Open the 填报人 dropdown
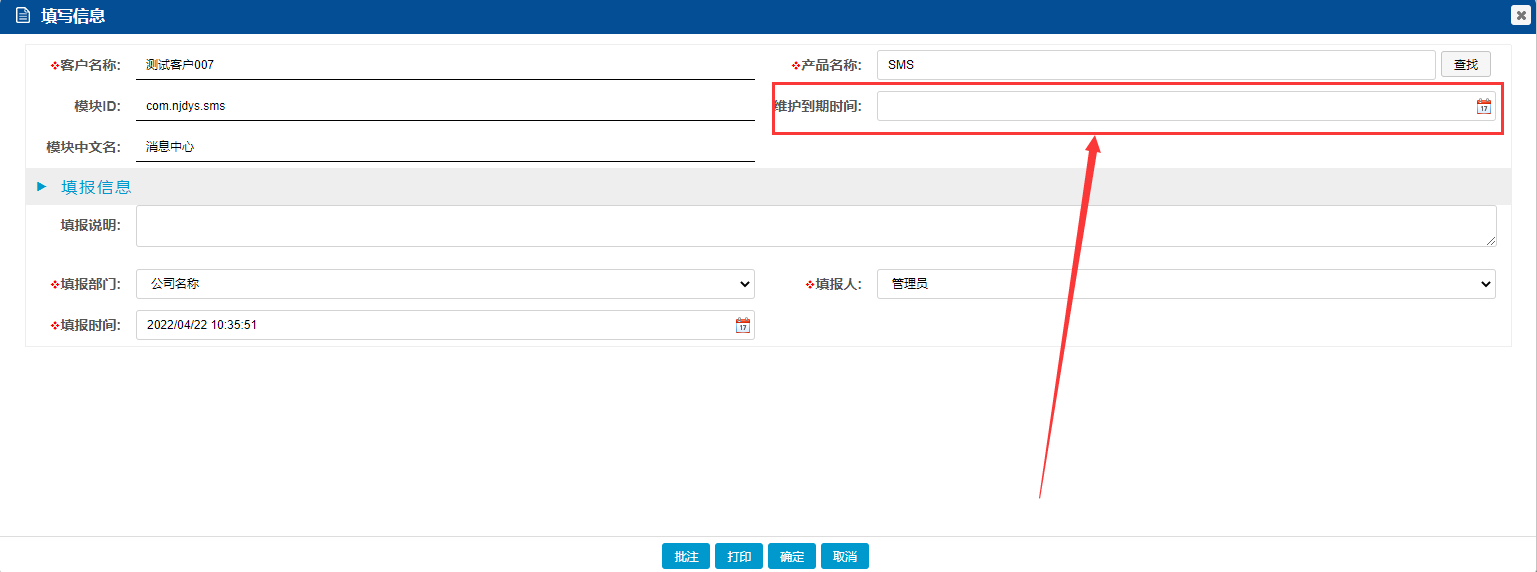 click(x=1185, y=284)
